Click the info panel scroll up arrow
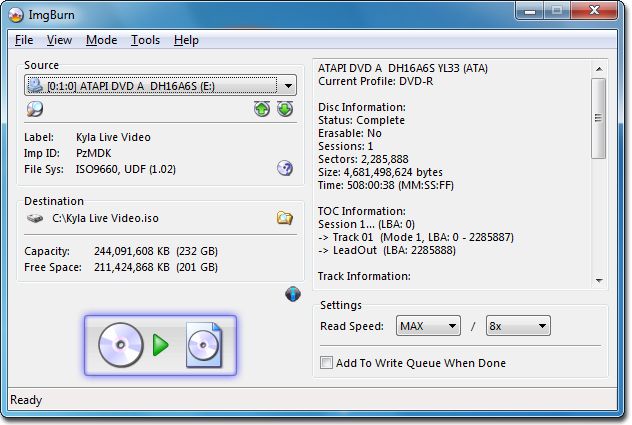This screenshot has height=425, width=632. point(599,69)
